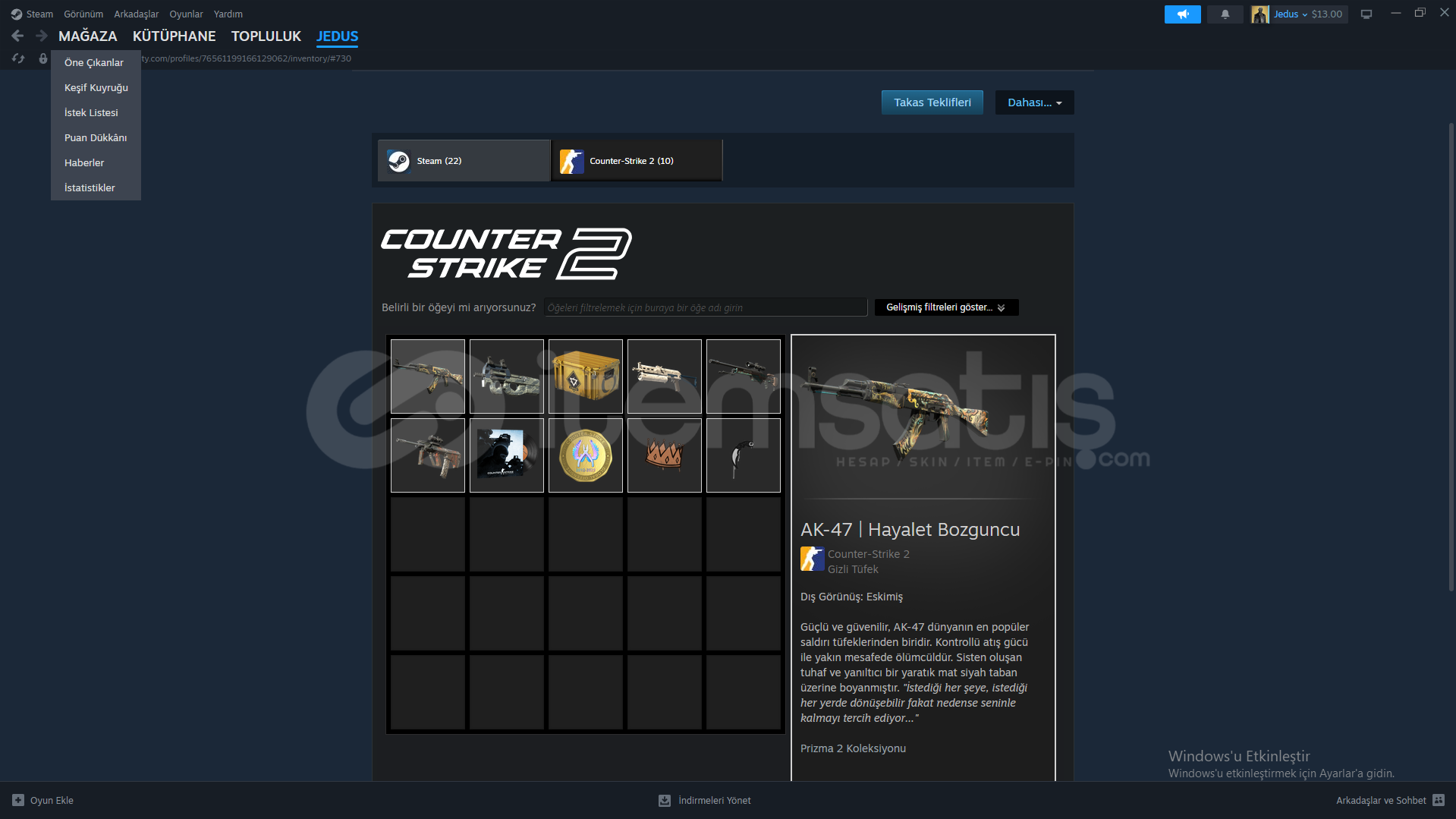The width and height of the screenshot is (1456, 819).
Task: Select the gold service medal item
Action: (x=586, y=455)
